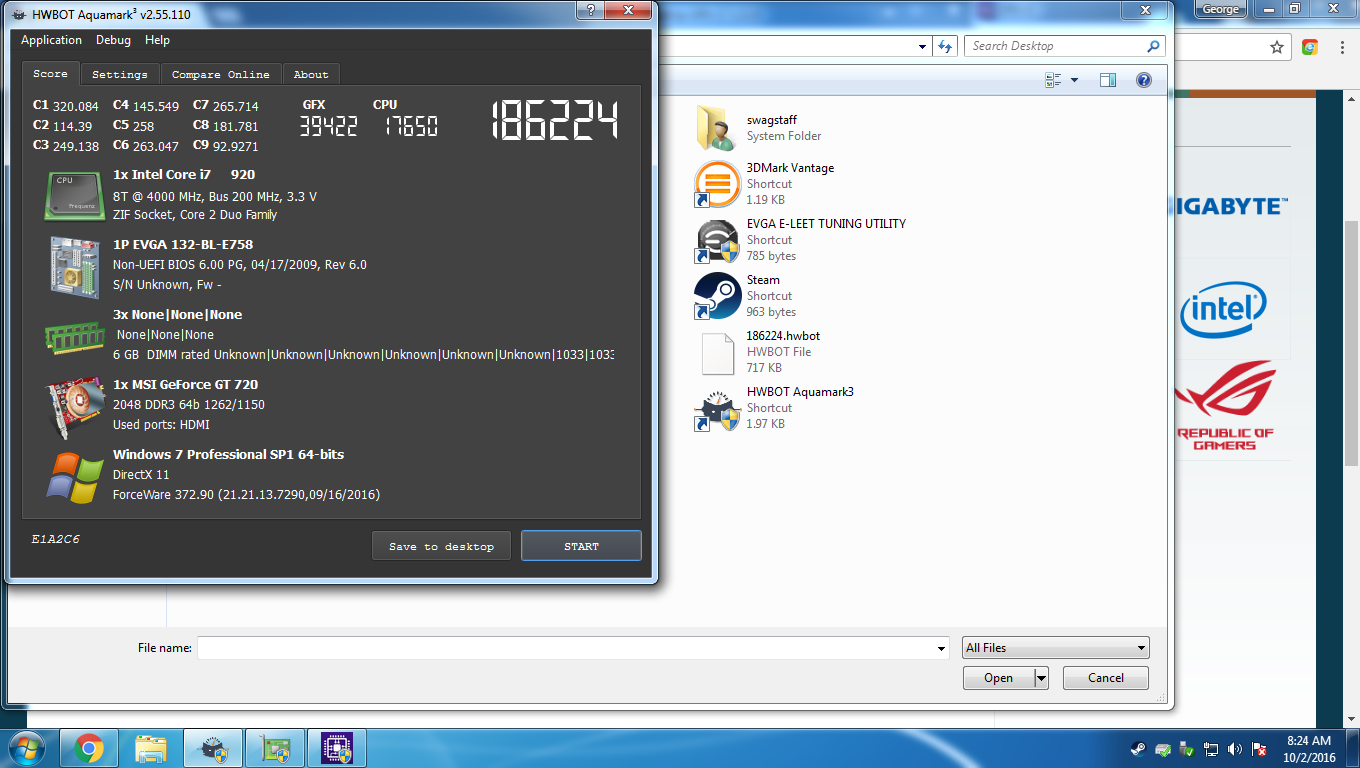1360x768 pixels.
Task: Click the magnifier icon in Search Desktop box
Action: point(1153,46)
